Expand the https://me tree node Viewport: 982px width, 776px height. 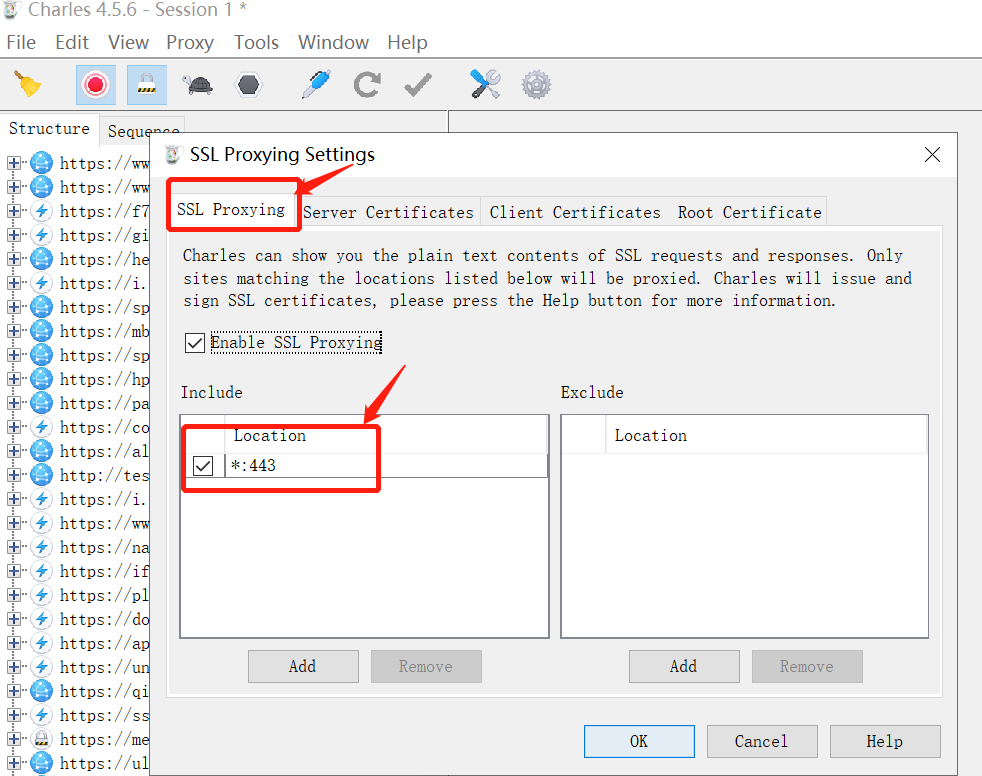pos(14,739)
